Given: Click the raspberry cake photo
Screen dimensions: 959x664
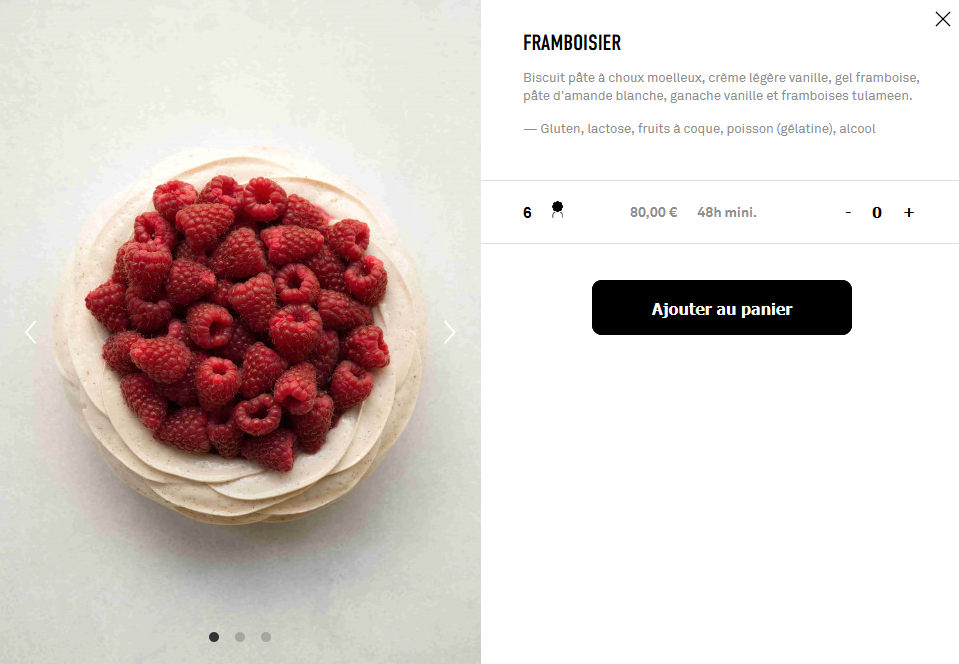Looking at the screenshot, I should tap(240, 333).
